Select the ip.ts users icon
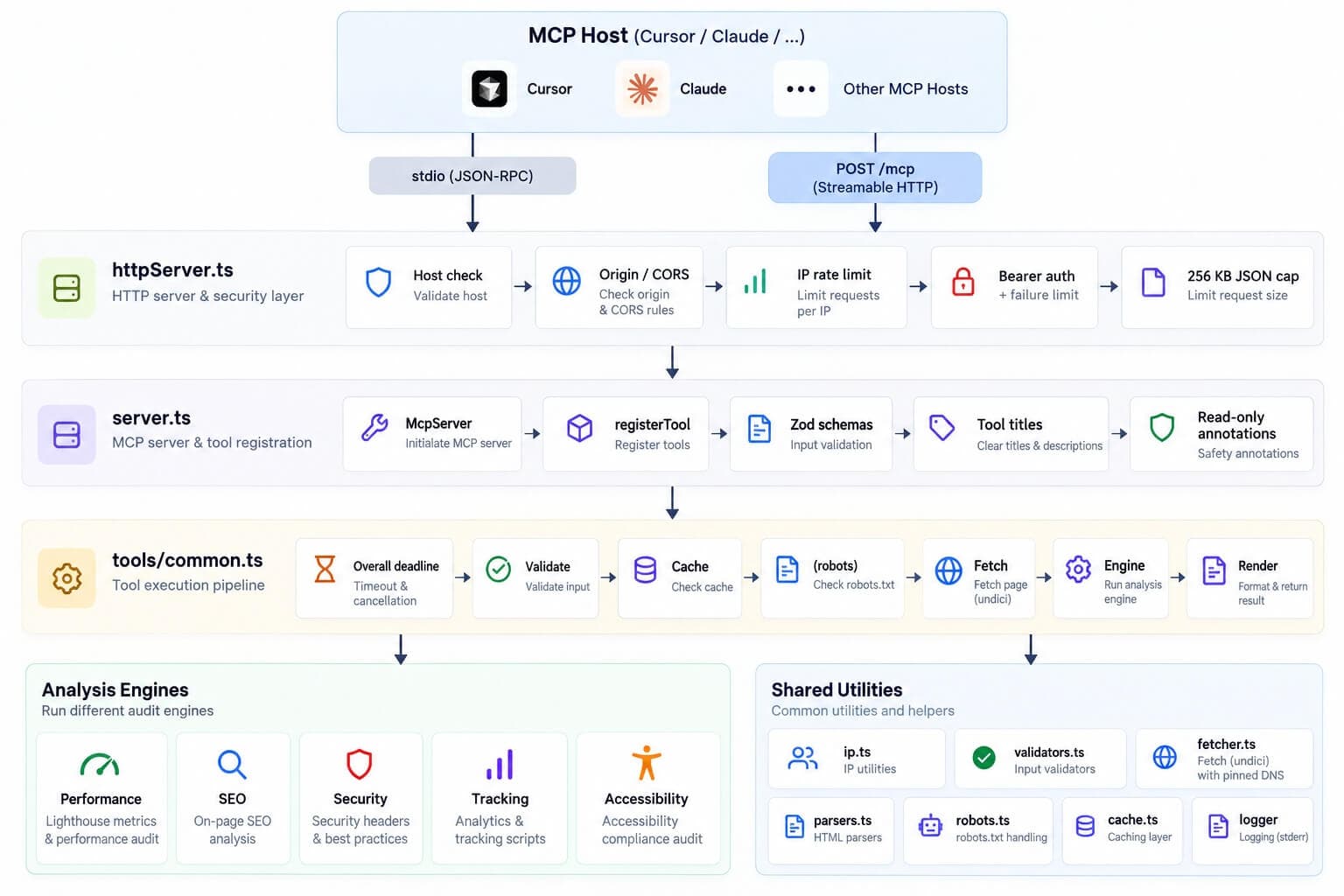The width and height of the screenshot is (1344, 896). coord(802,758)
